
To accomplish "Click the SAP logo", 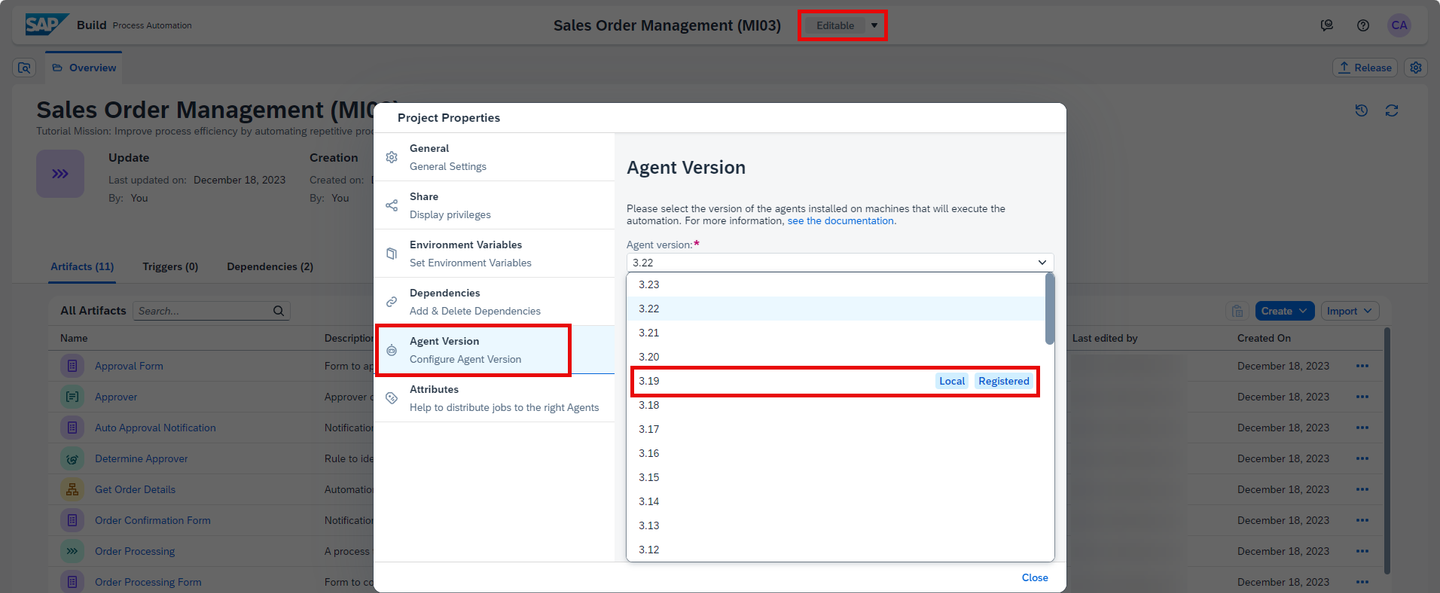I will point(47,25).
